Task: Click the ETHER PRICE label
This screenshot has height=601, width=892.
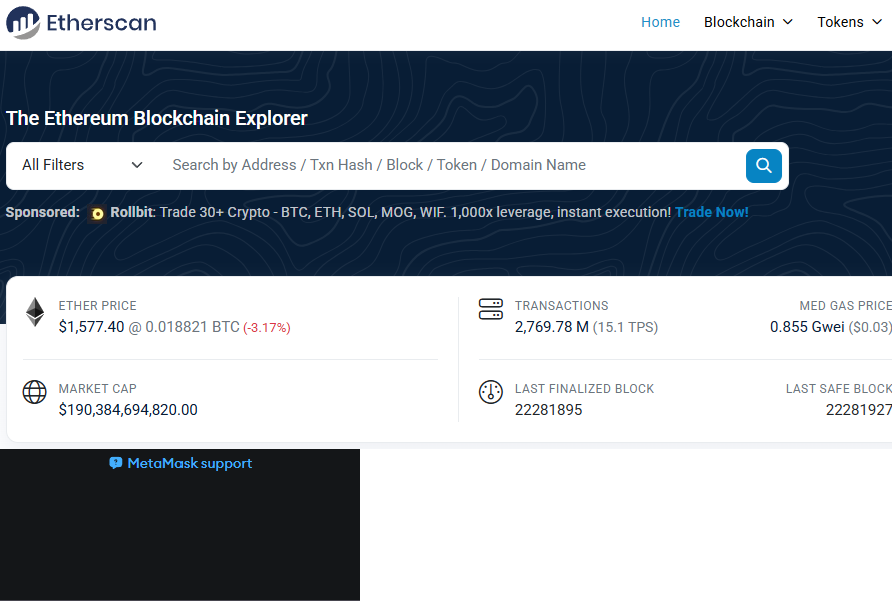Action: tap(97, 306)
